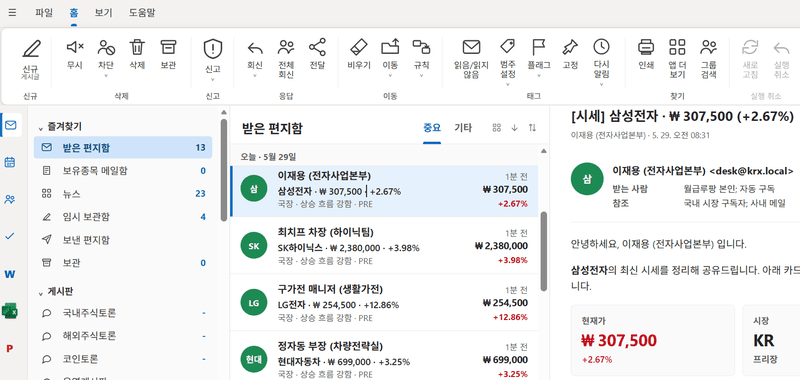This screenshot has width=800, height=380.
Task: Open the 규칙 dropdown arrow
Action: coord(421,75)
